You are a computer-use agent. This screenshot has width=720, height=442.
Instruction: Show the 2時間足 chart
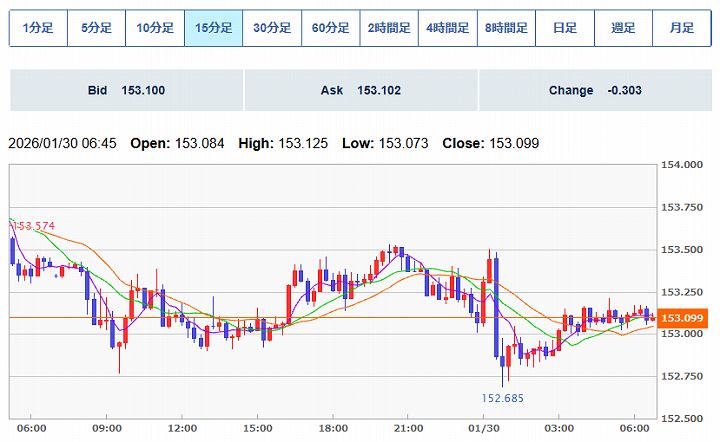(x=389, y=28)
